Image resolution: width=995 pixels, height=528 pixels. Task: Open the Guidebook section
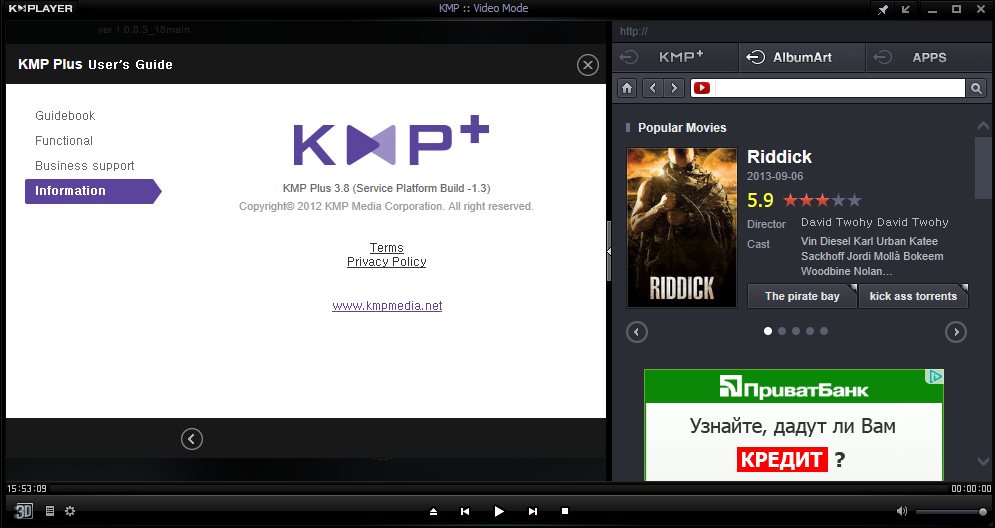65,116
